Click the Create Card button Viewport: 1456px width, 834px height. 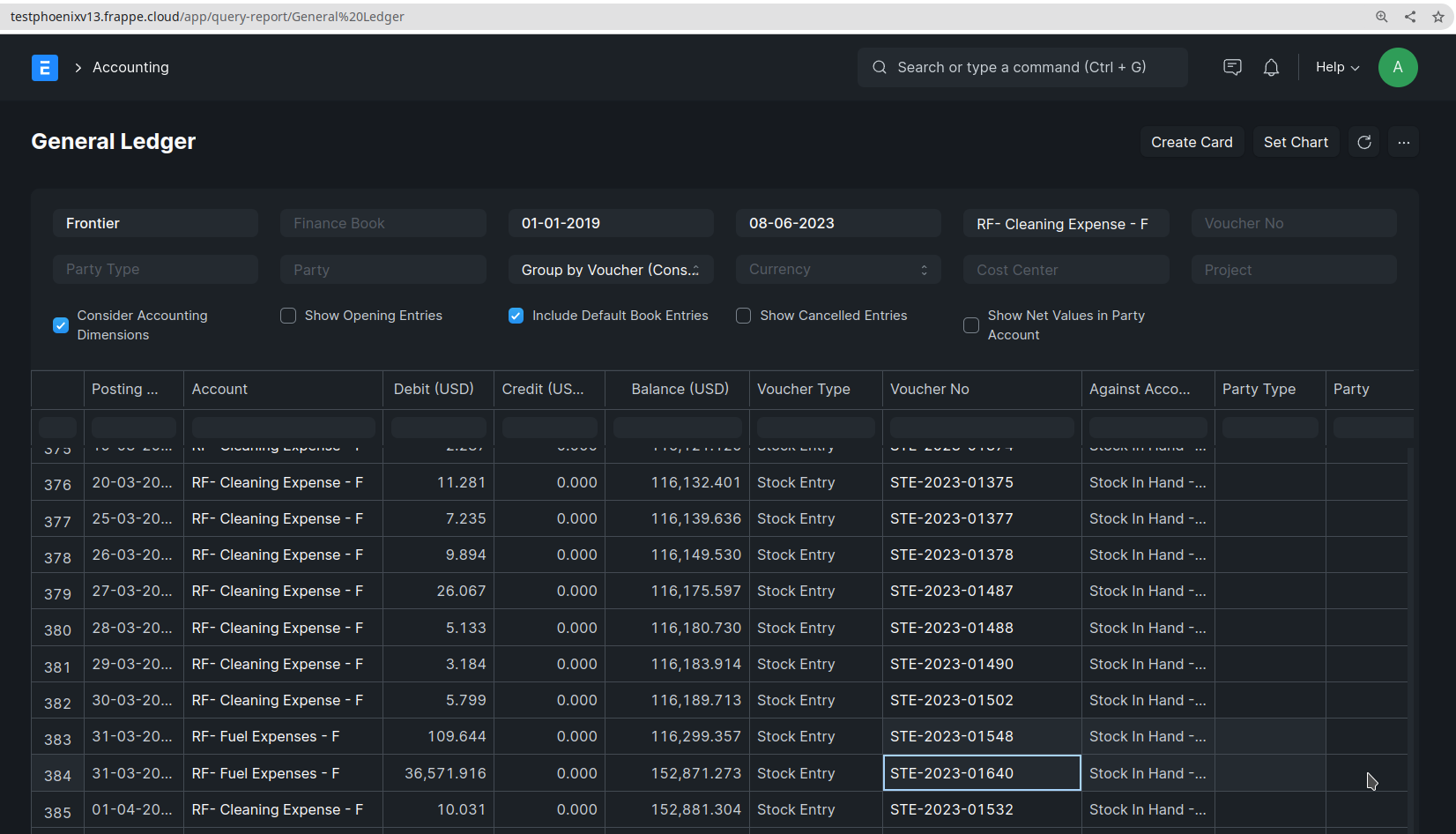coord(1192,141)
